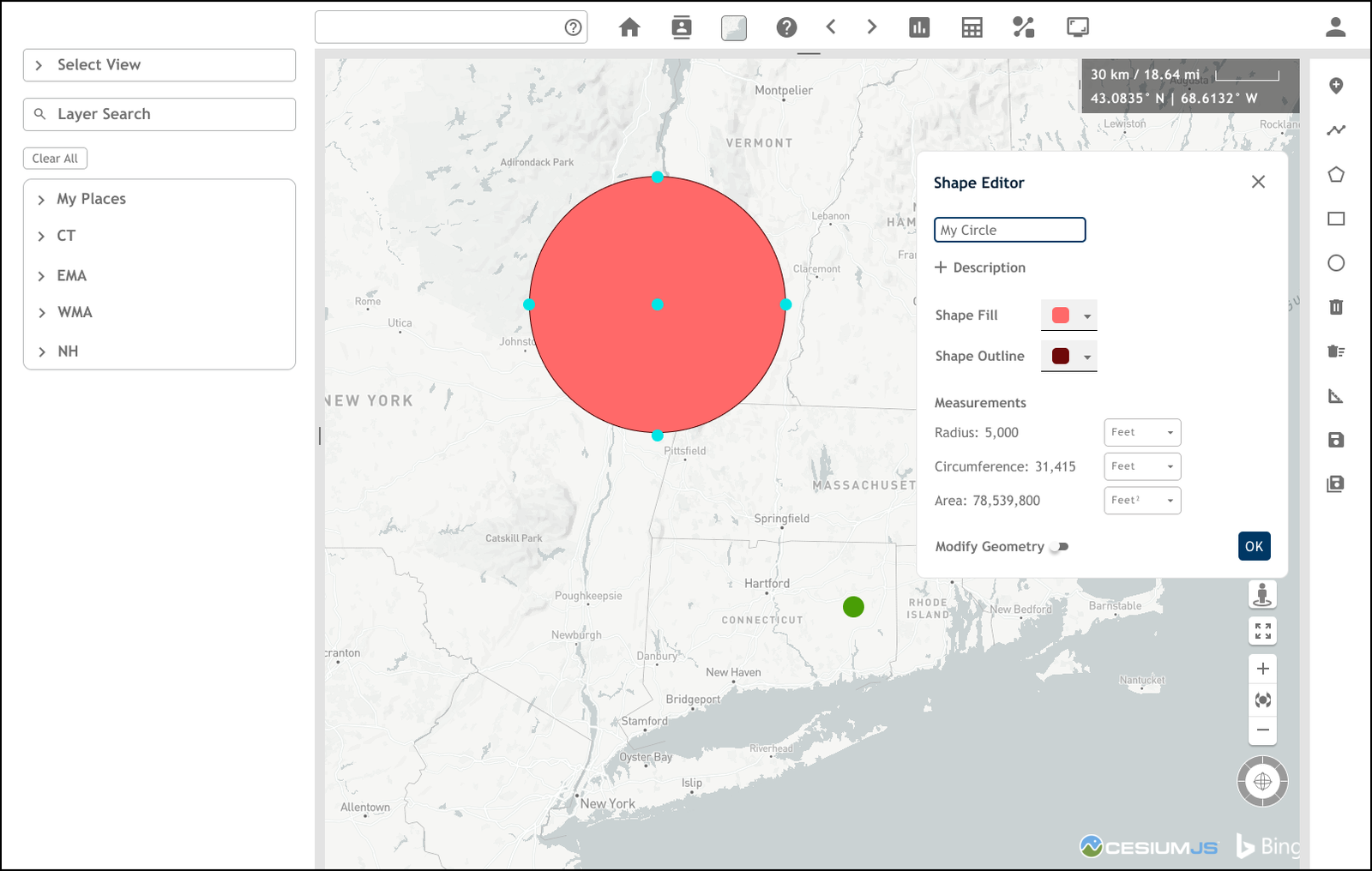Click OK in Shape Editor
Image resolution: width=1372 pixels, height=871 pixels.
click(x=1255, y=546)
